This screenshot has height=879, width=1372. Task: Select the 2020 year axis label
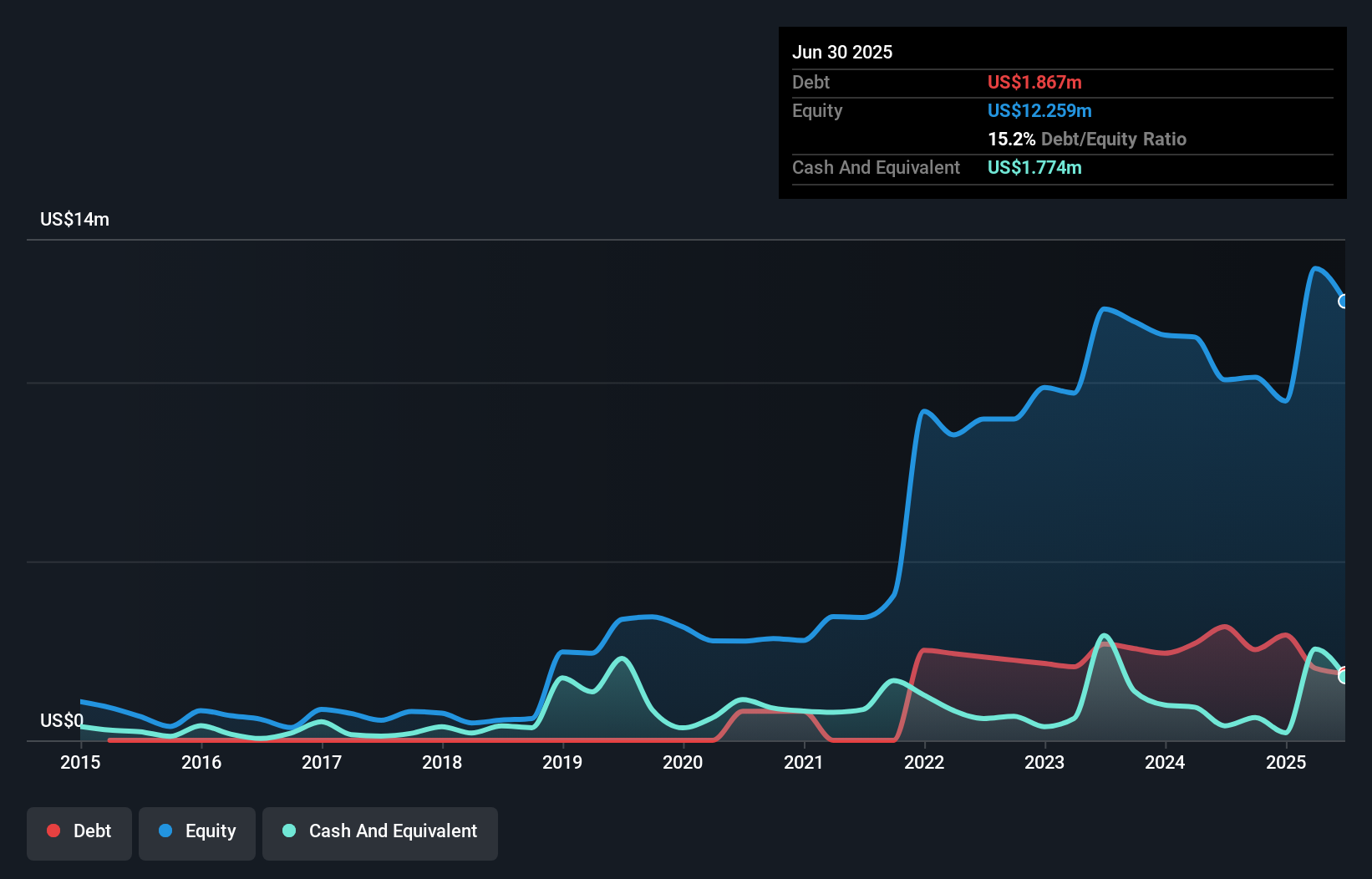click(x=683, y=762)
